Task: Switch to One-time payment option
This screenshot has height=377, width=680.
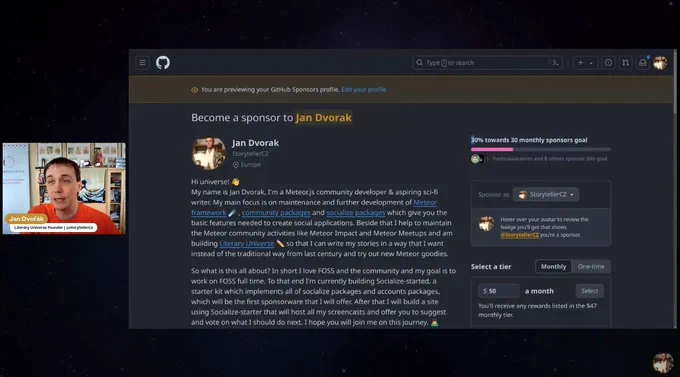Action: [591, 266]
